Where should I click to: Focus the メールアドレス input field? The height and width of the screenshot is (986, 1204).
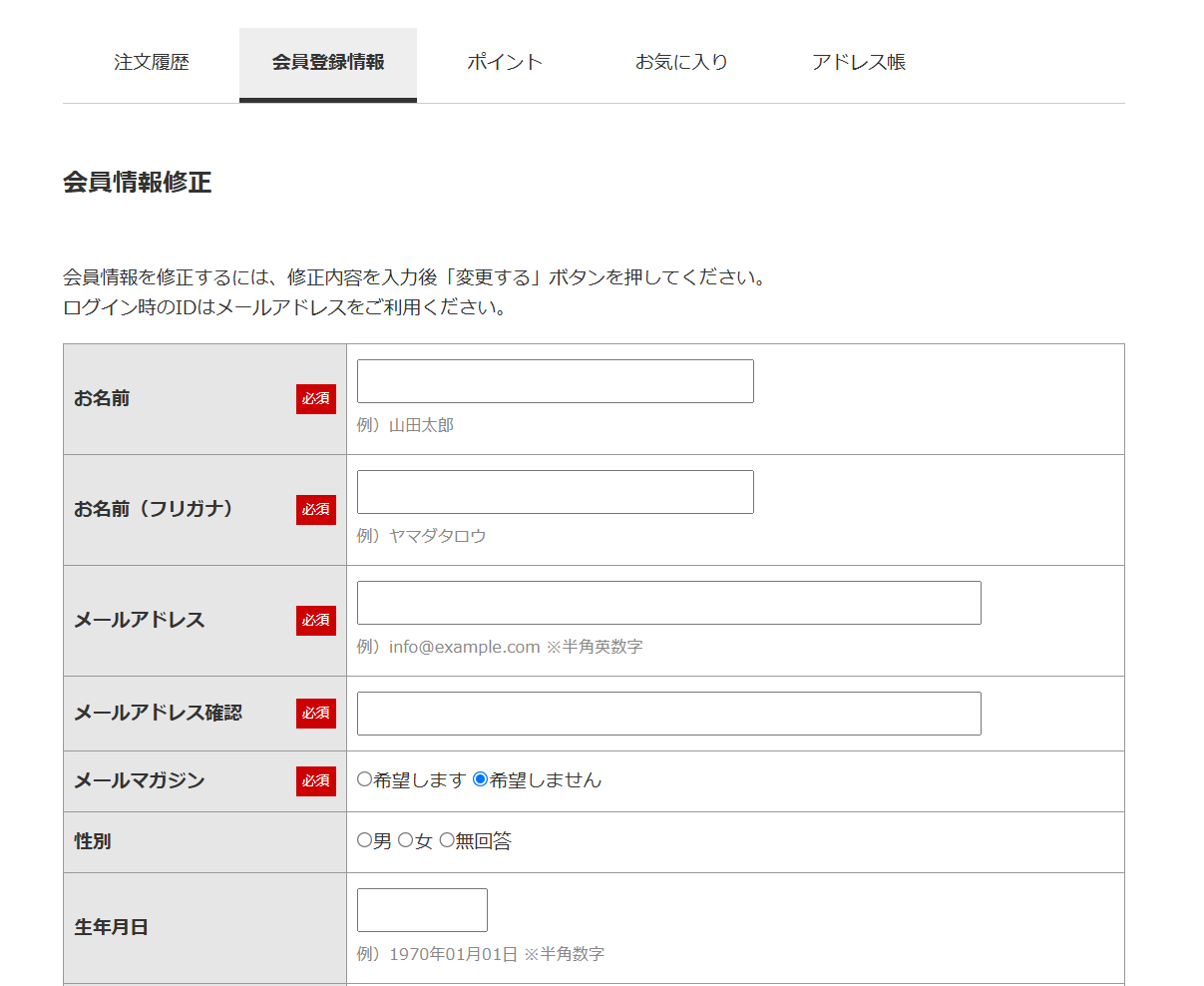point(668,603)
